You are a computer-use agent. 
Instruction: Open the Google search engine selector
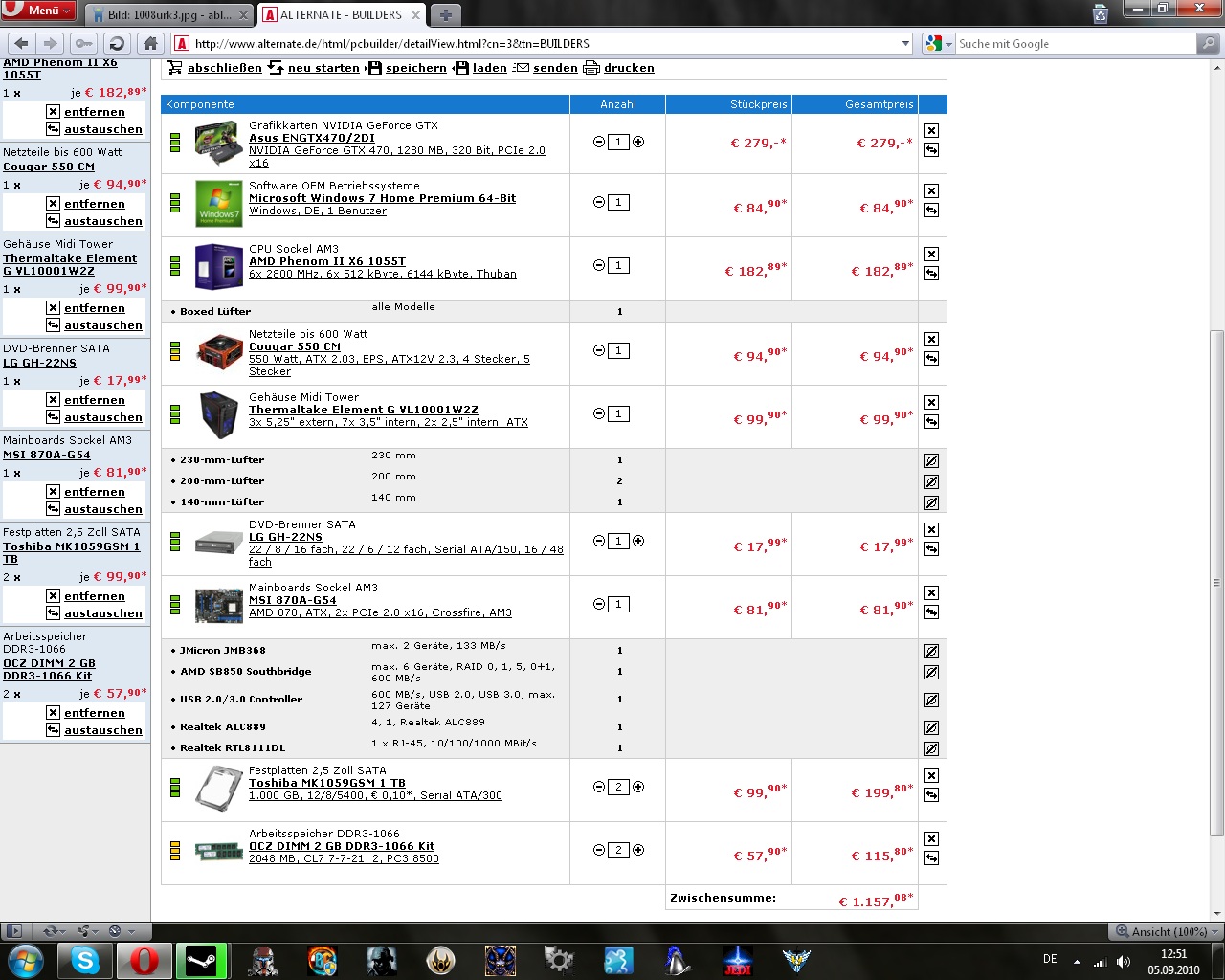(x=939, y=43)
